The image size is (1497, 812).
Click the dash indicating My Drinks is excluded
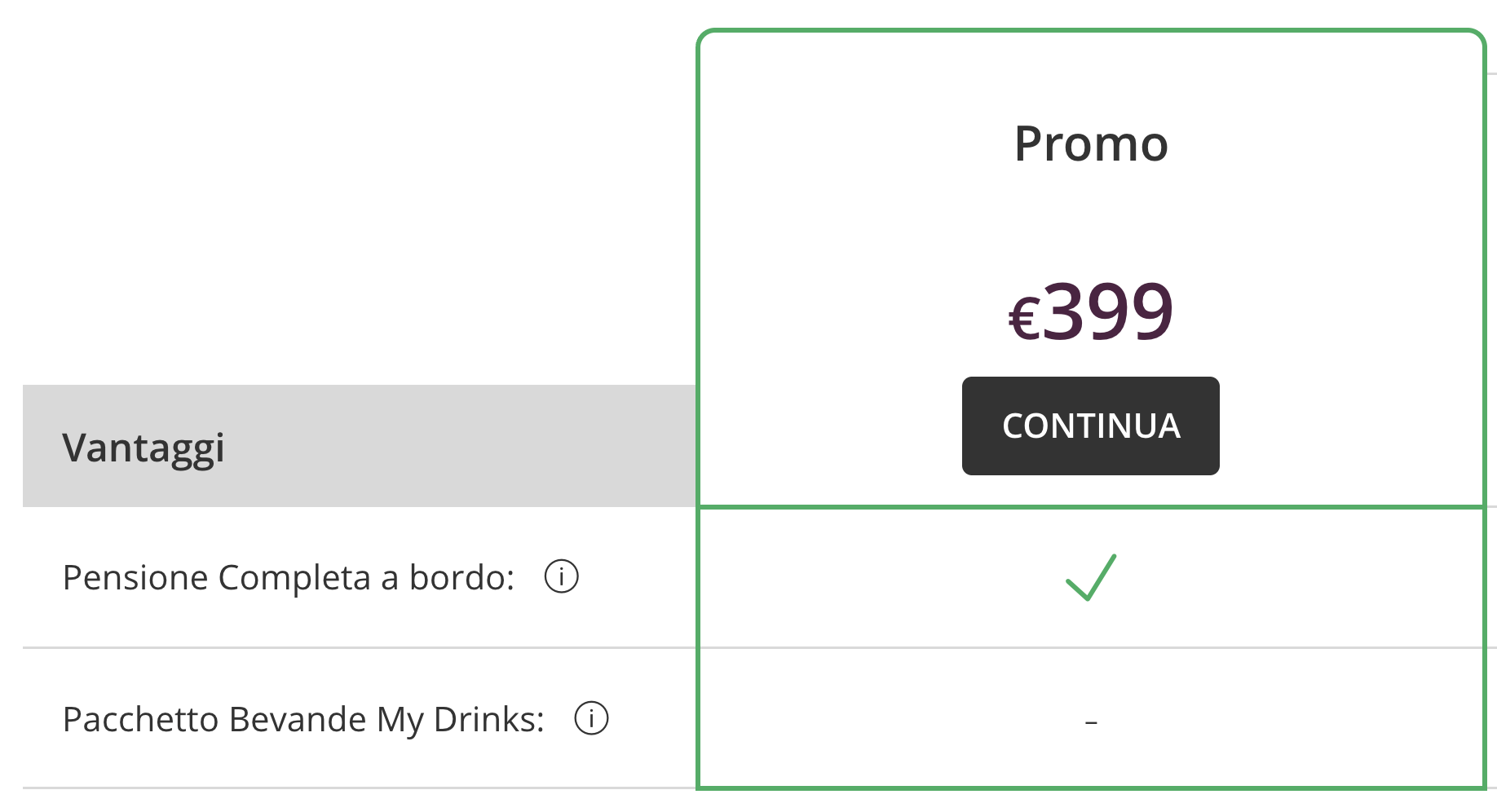1093,721
